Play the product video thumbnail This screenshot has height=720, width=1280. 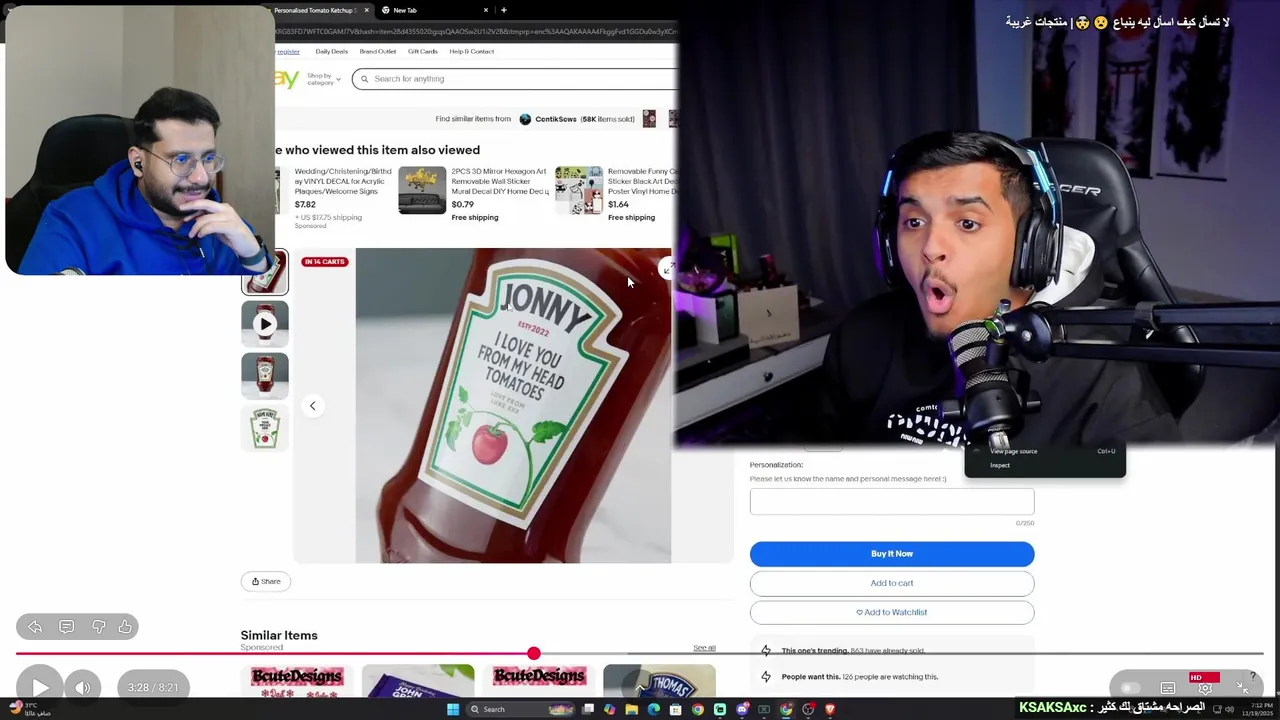coord(265,324)
